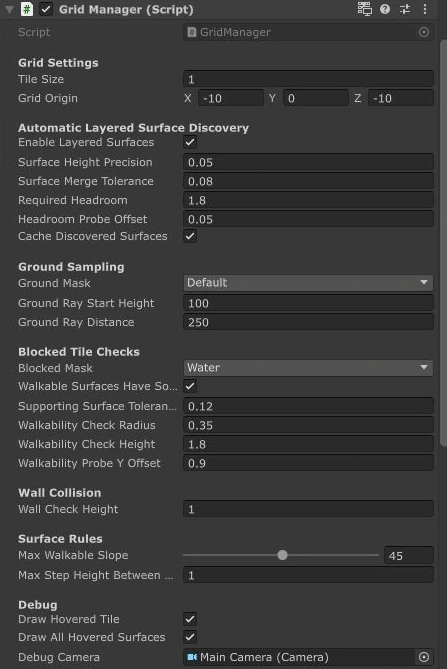Click the Max Walkable Slope slider handle
The height and width of the screenshot is (669, 447).
282,555
